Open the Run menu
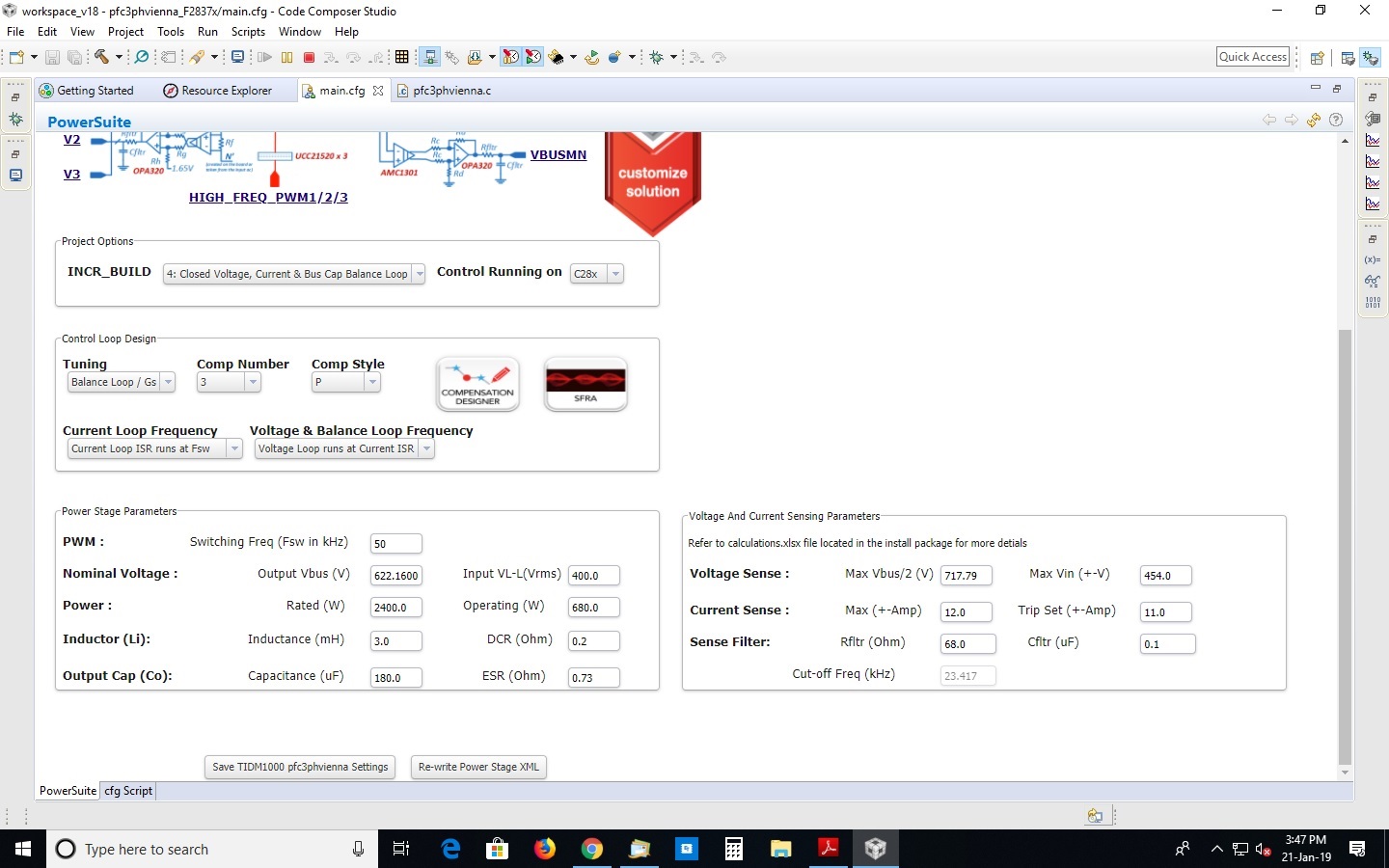 (207, 32)
